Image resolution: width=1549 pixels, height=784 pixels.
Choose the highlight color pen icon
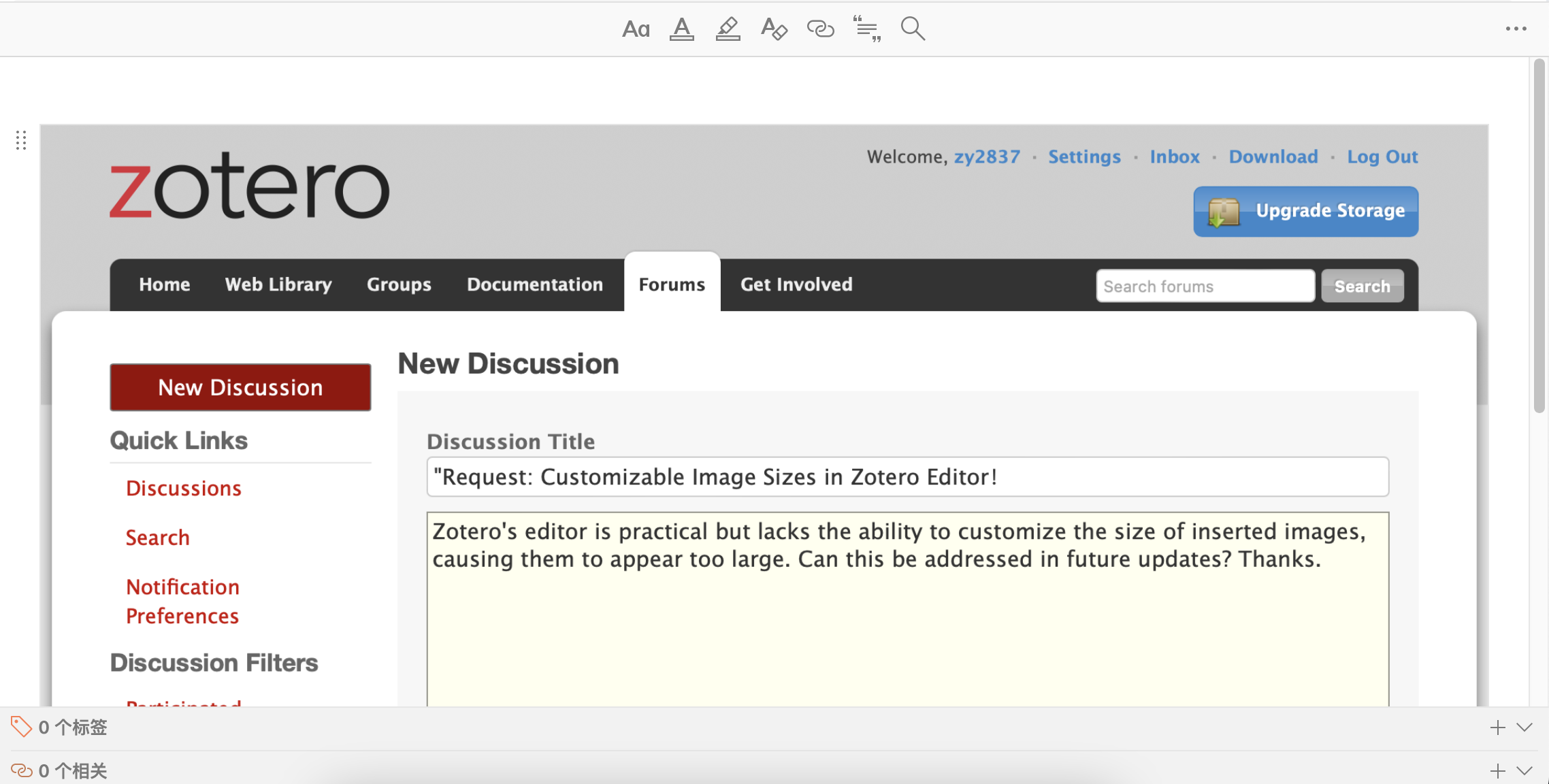[x=728, y=29]
